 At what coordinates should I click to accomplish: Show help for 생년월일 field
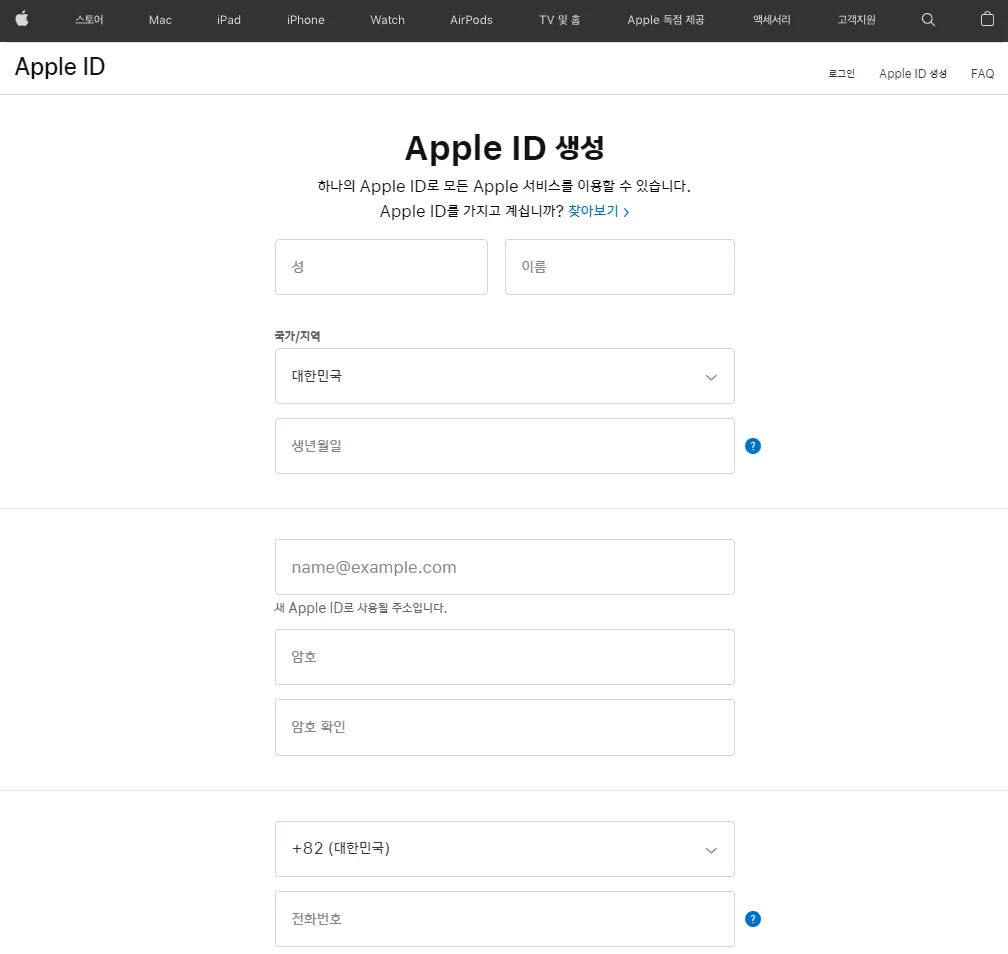[752, 446]
